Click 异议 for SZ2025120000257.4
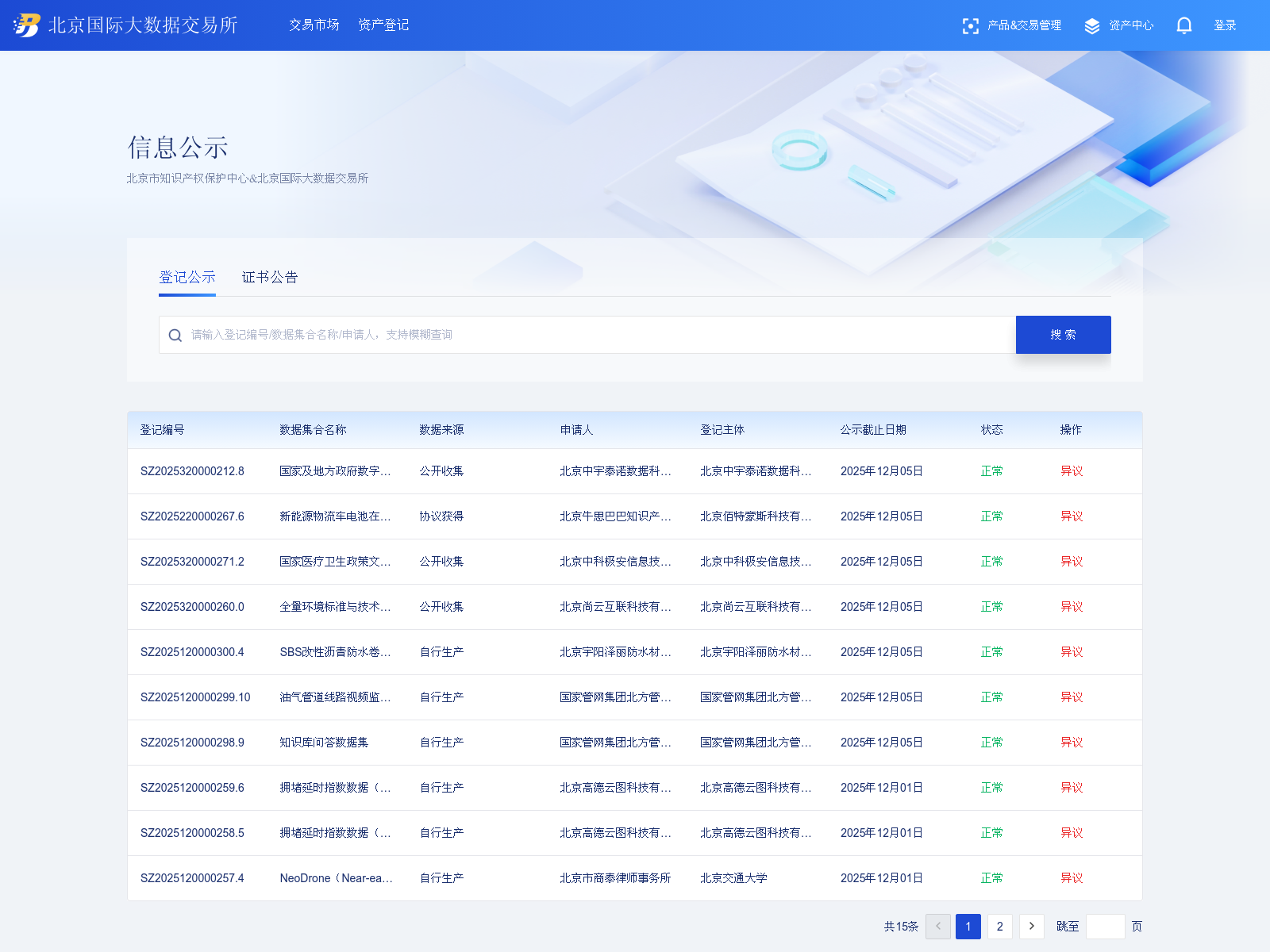This screenshot has width=1270, height=952. click(1072, 878)
